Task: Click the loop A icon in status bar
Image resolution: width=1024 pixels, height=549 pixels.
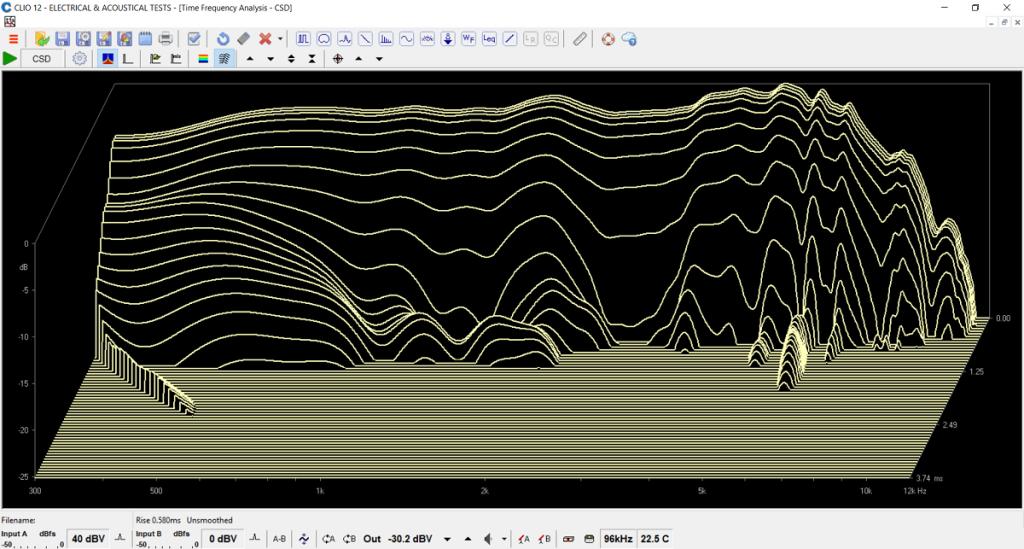Action: [x=328, y=539]
